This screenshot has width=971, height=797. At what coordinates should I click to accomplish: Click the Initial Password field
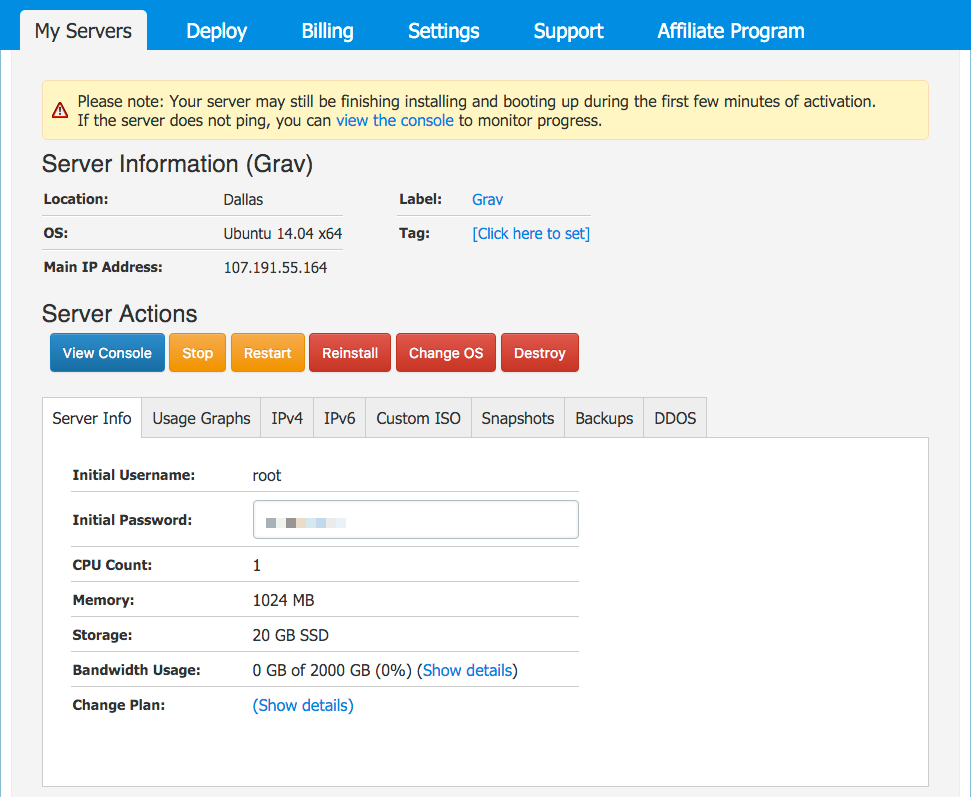415,520
